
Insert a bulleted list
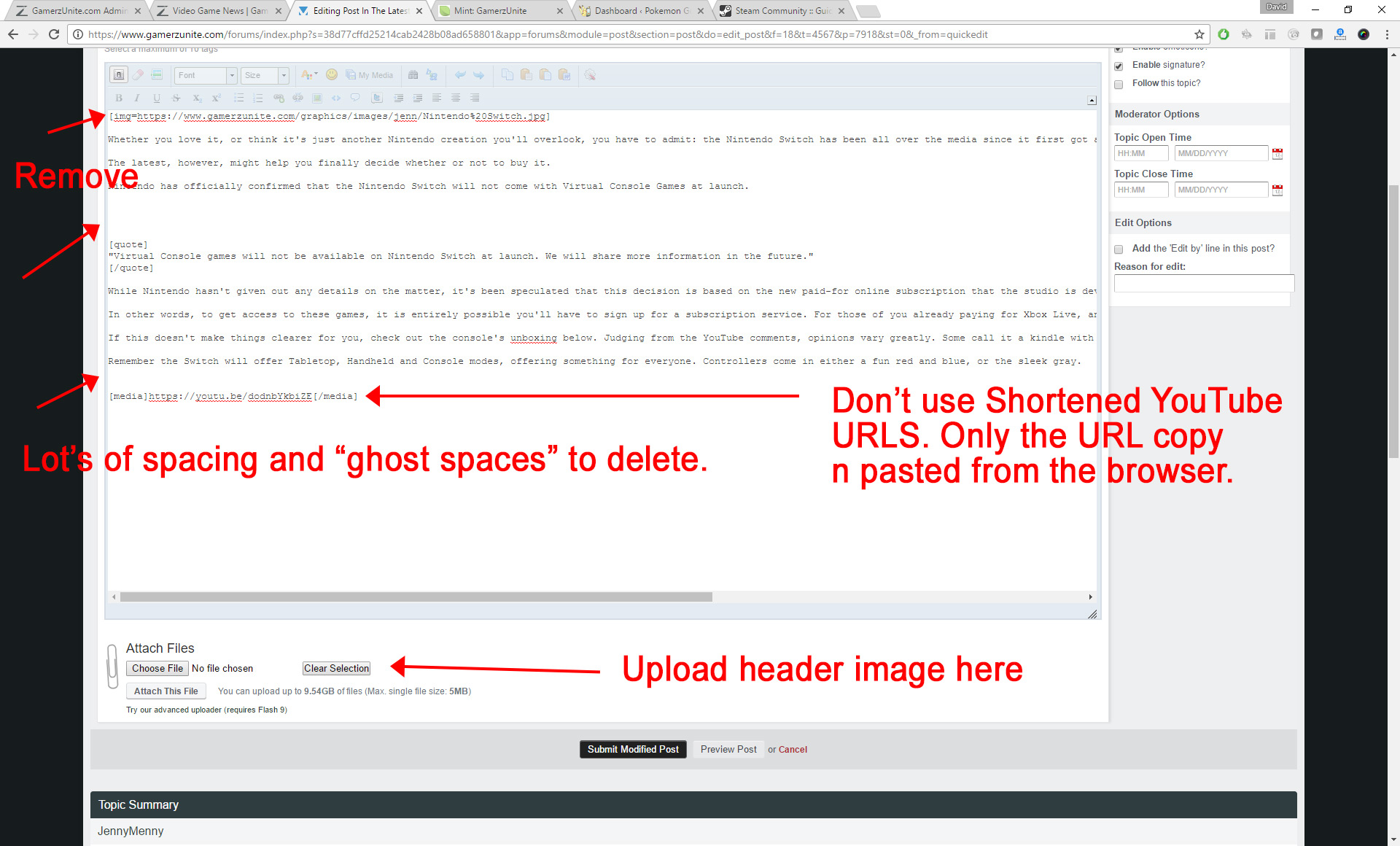pyautogui.click(x=238, y=98)
